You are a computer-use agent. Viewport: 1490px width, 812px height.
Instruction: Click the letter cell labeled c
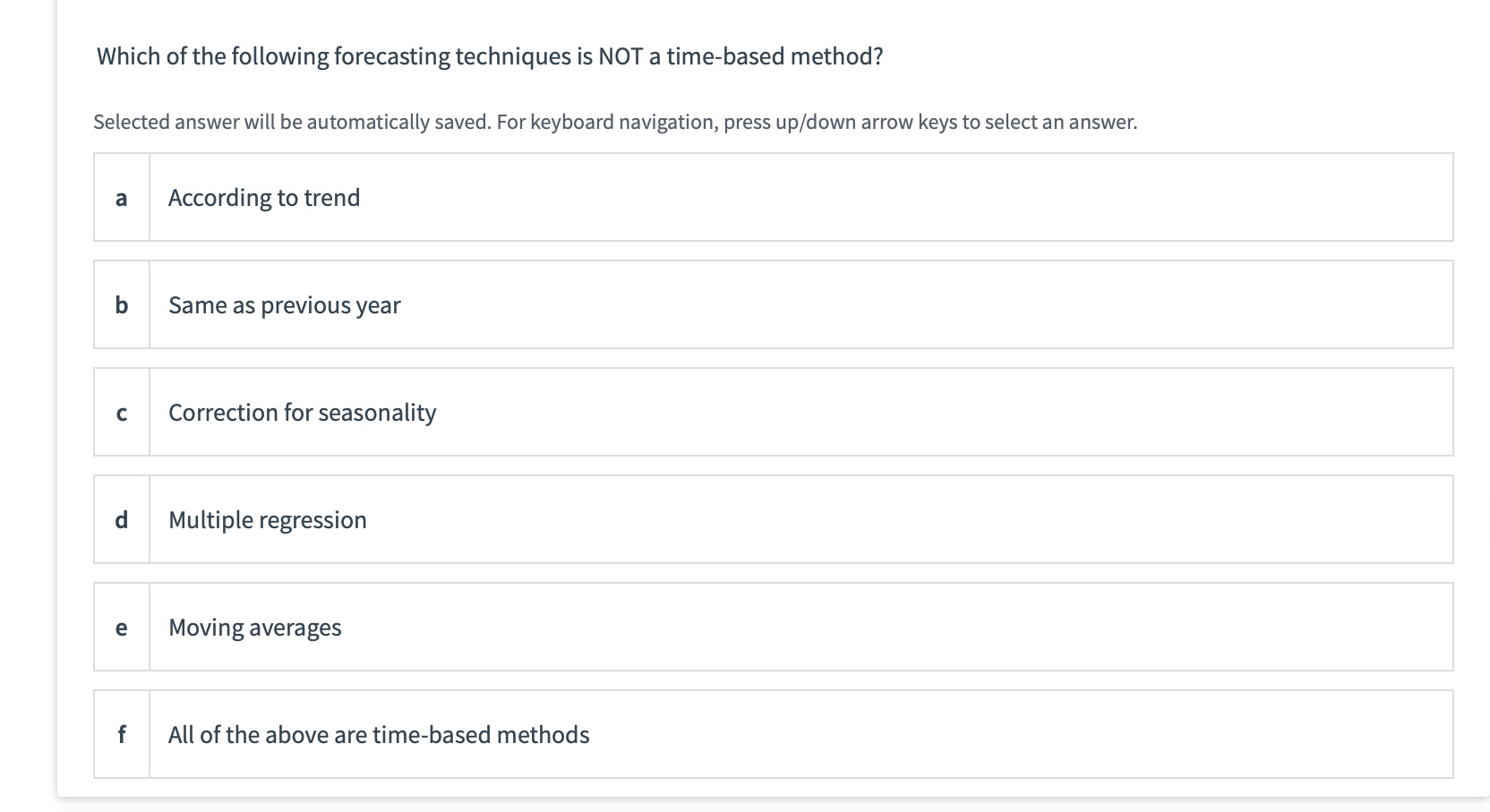[x=122, y=413]
